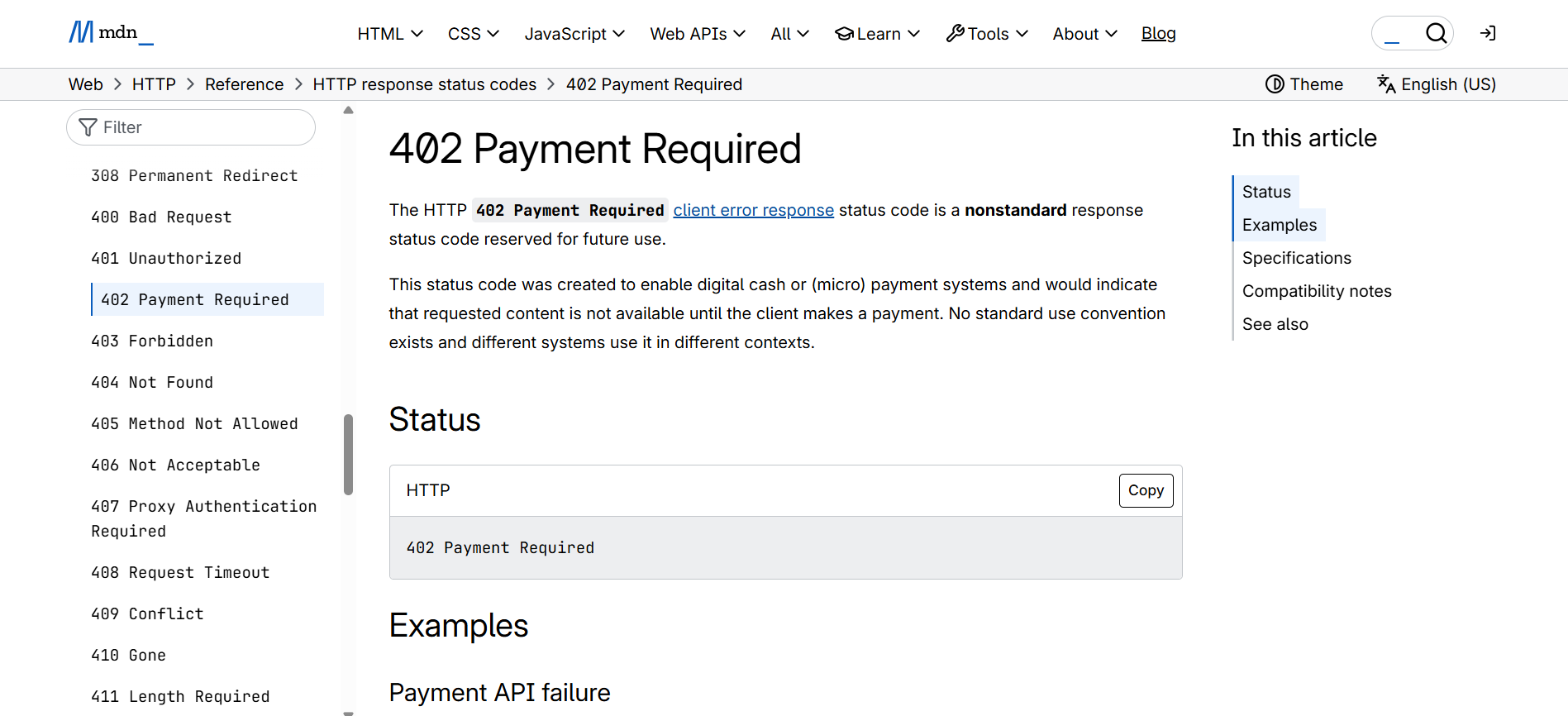Jump to Compatibility notes section

click(1317, 291)
